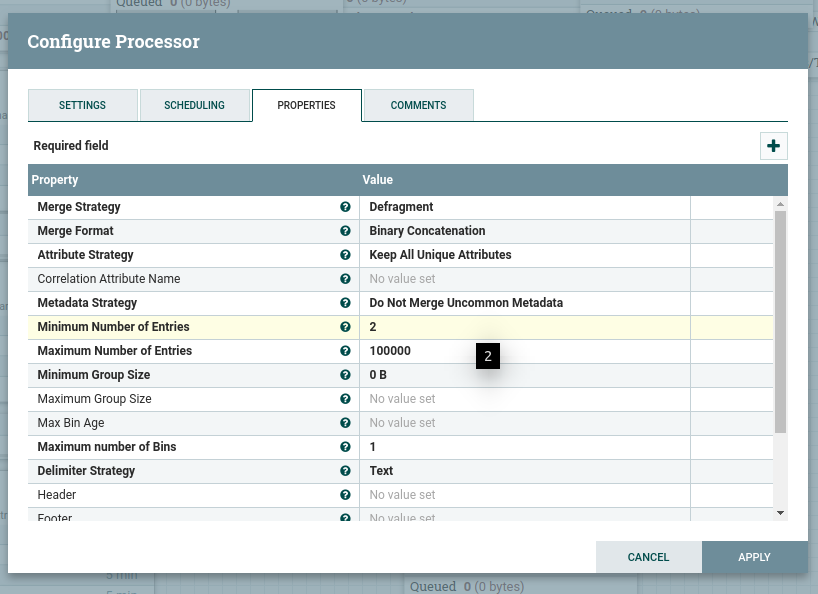Switch to the Scheduling tab
The width and height of the screenshot is (818, 594).
coord(195,105)
